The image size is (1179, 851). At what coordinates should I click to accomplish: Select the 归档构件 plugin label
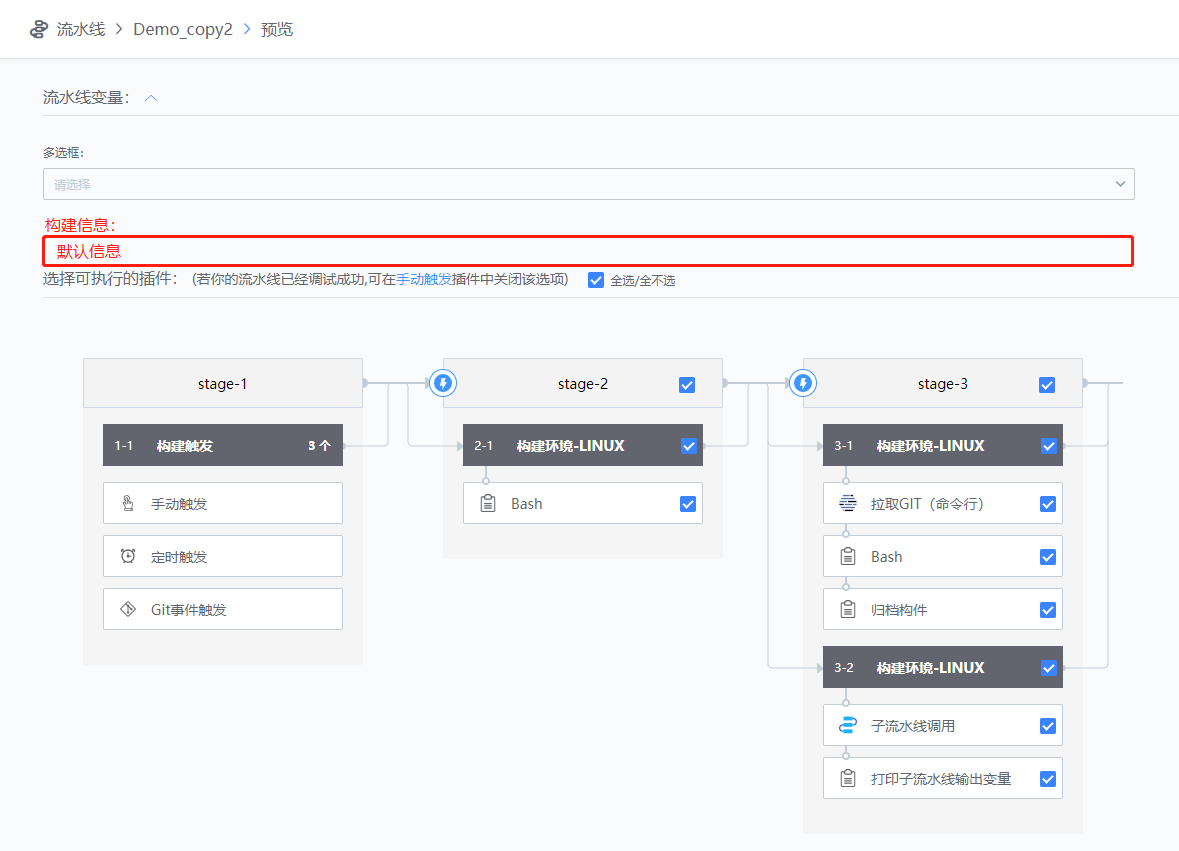point(899,610)
